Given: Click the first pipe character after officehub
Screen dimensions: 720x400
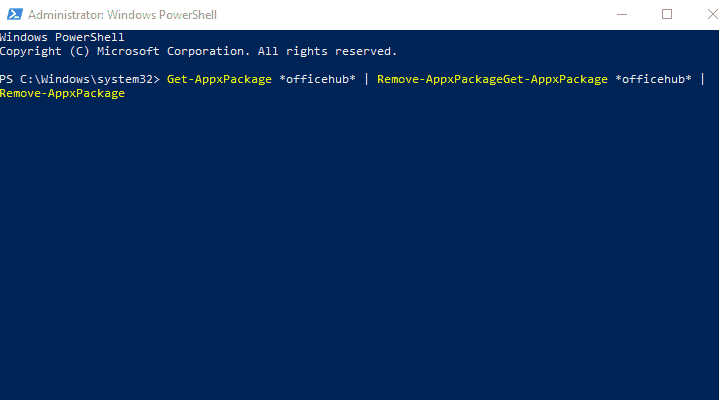Looking at the screenshot, I should point(366,79).
